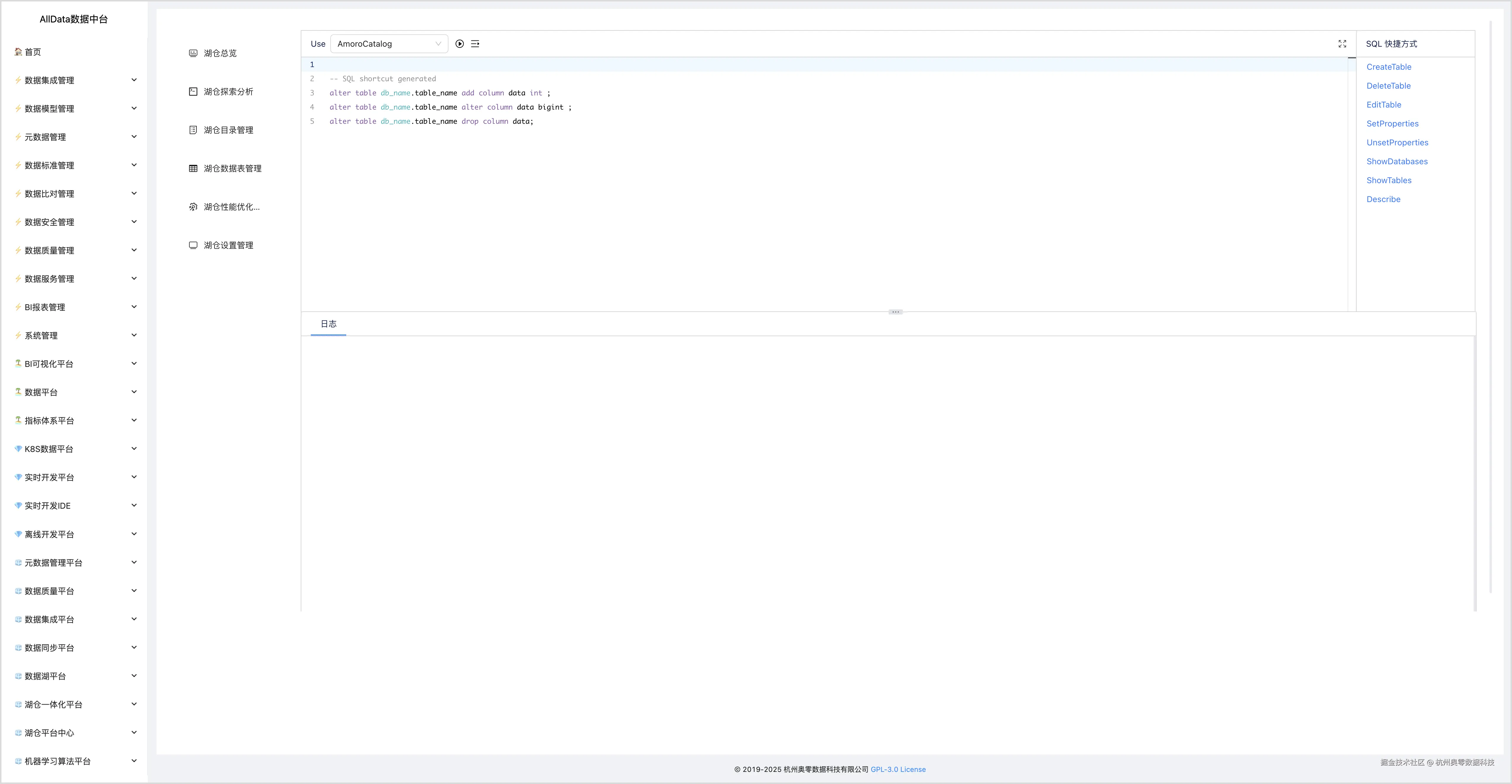The image size is (1512, 784).
Task: Click the format SQL icon
Action: pyautogui.click(x=475, y=44)
